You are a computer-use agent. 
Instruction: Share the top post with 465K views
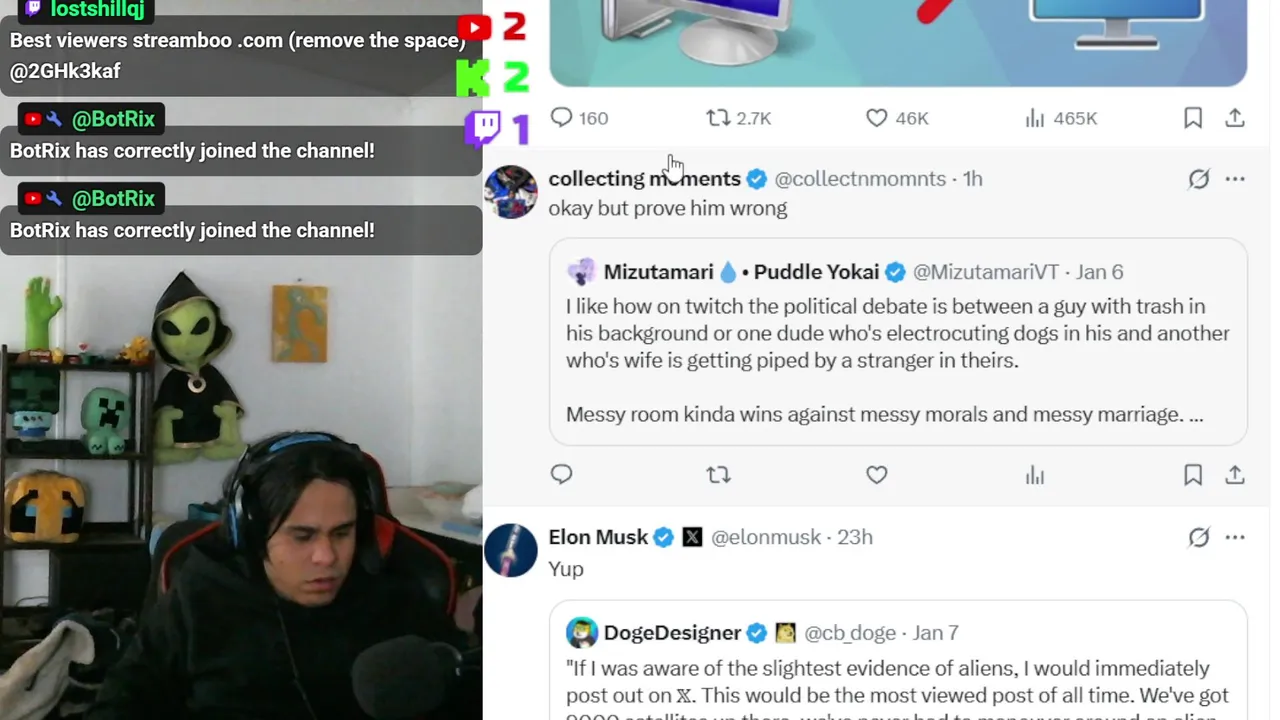coord(1235,118)
